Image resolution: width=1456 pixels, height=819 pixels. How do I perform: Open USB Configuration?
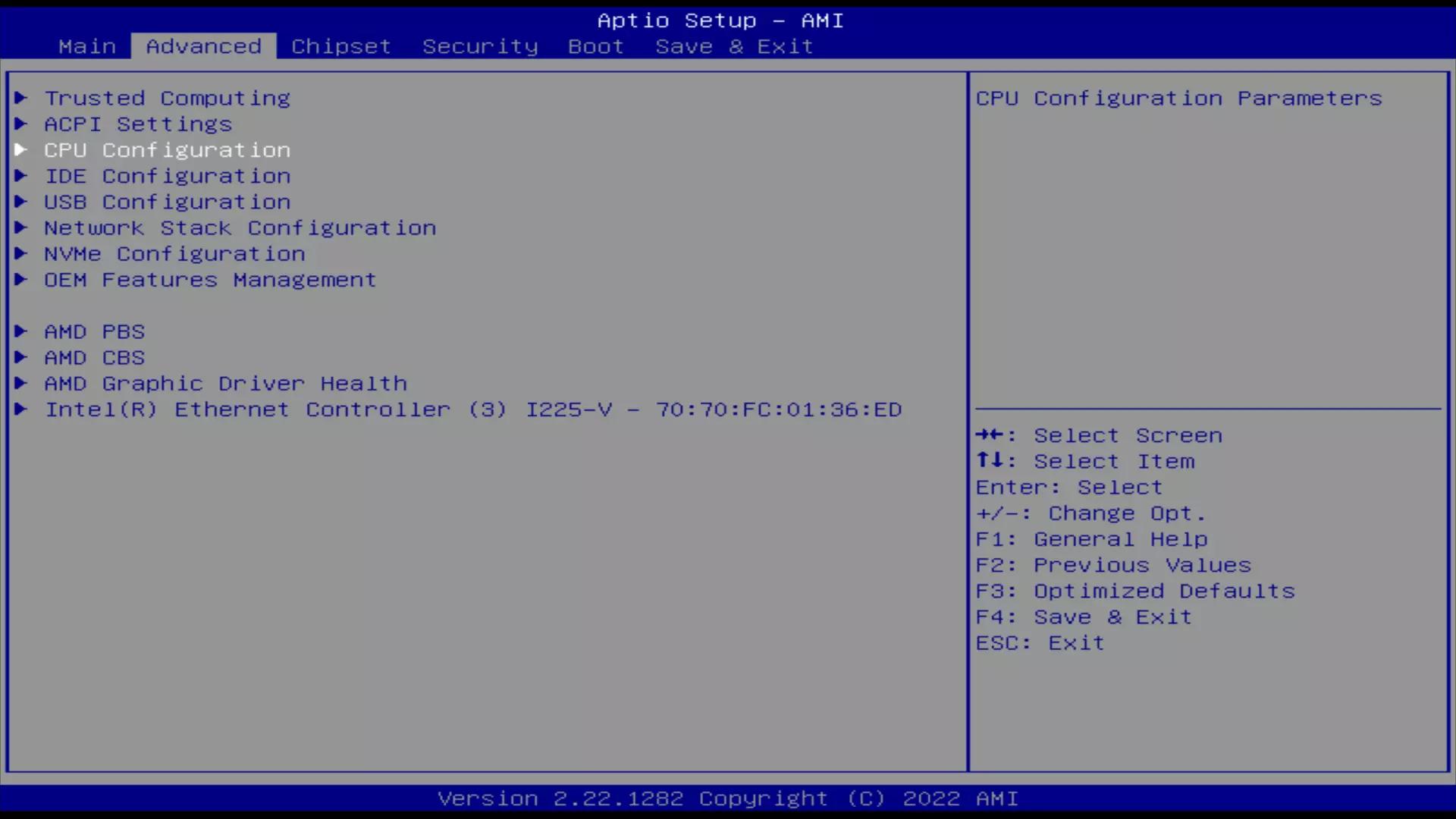pyautogui.click(x=167, y=202)
